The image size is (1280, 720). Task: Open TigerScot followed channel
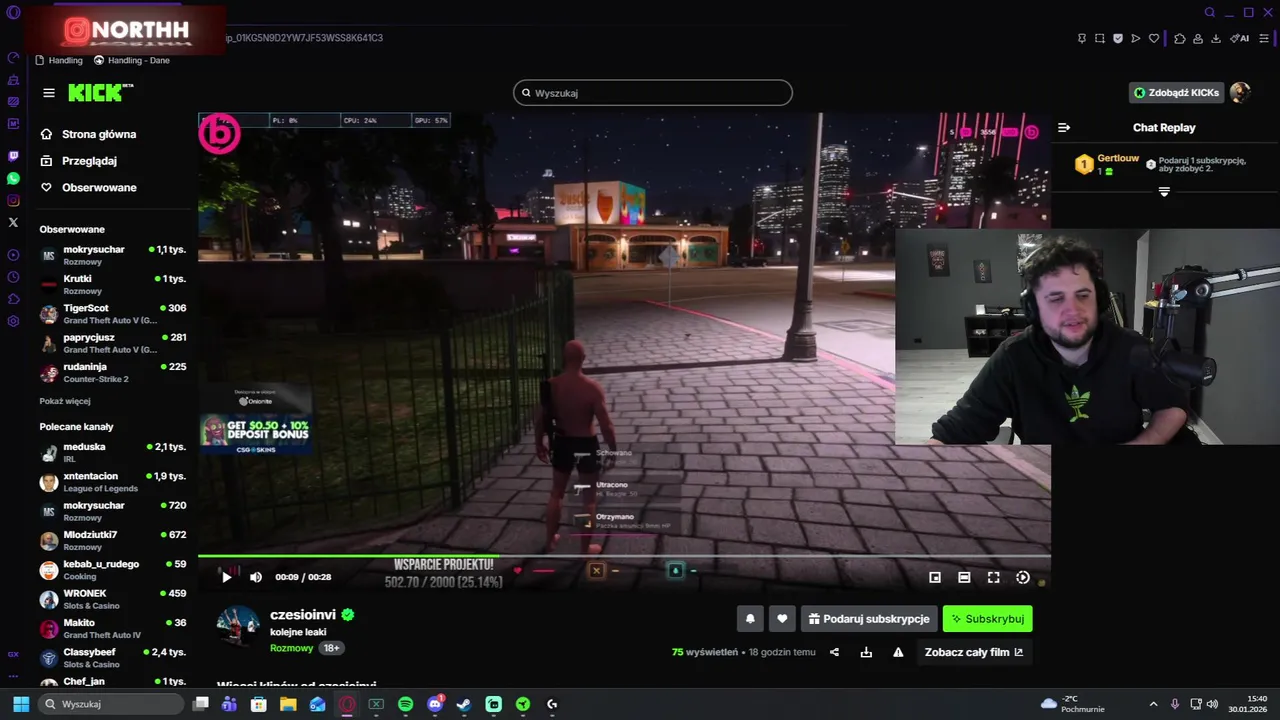(x=113, y=314)
